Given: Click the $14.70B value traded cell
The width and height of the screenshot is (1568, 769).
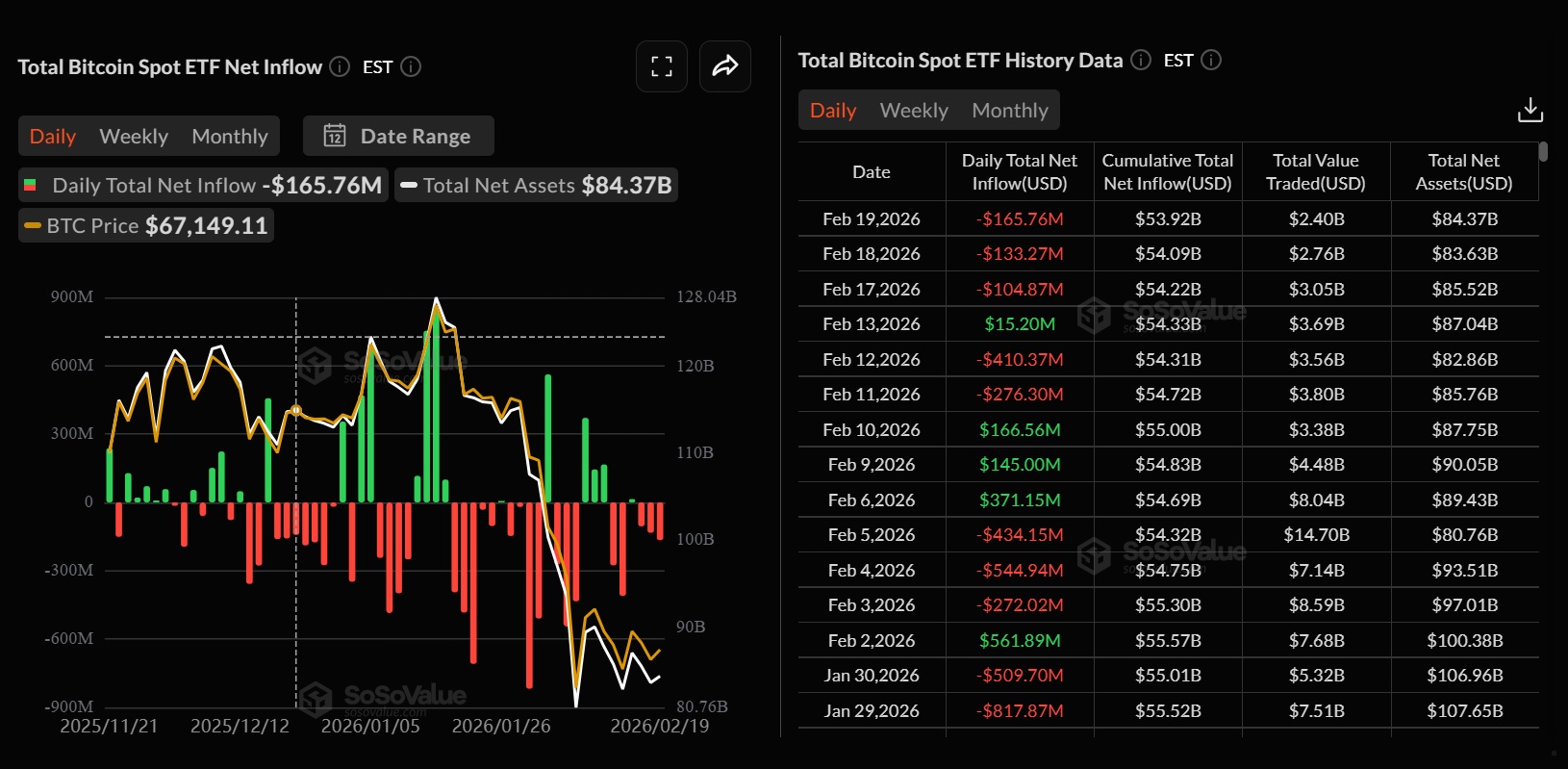Looking at the screenshot, I should pyautogui.click(x=1316, y=534).
